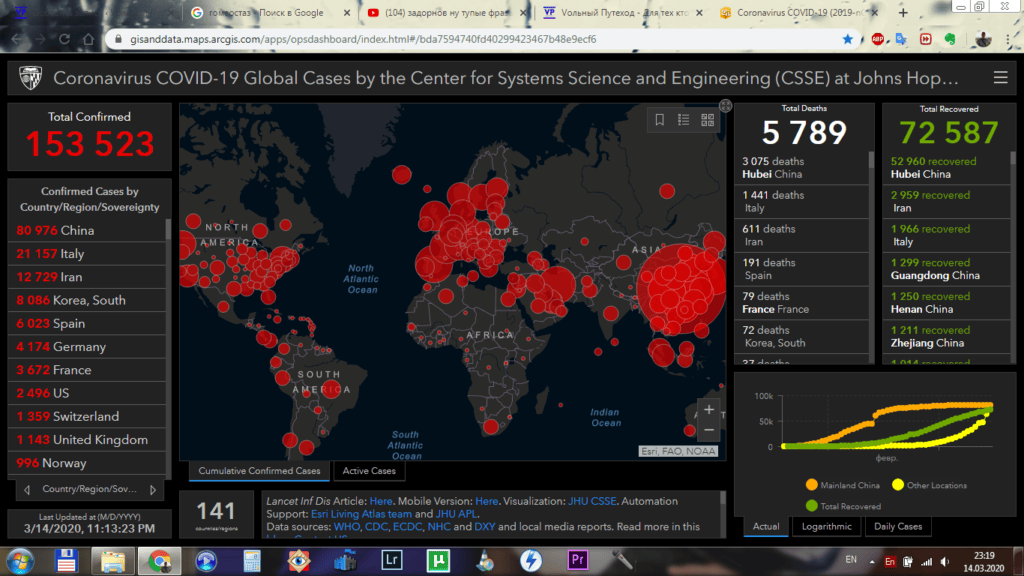Image resolution: width=1024 pixels, height=576 pixels.
Task: Open the dashboard hamburger menu
Action: 1000,78
